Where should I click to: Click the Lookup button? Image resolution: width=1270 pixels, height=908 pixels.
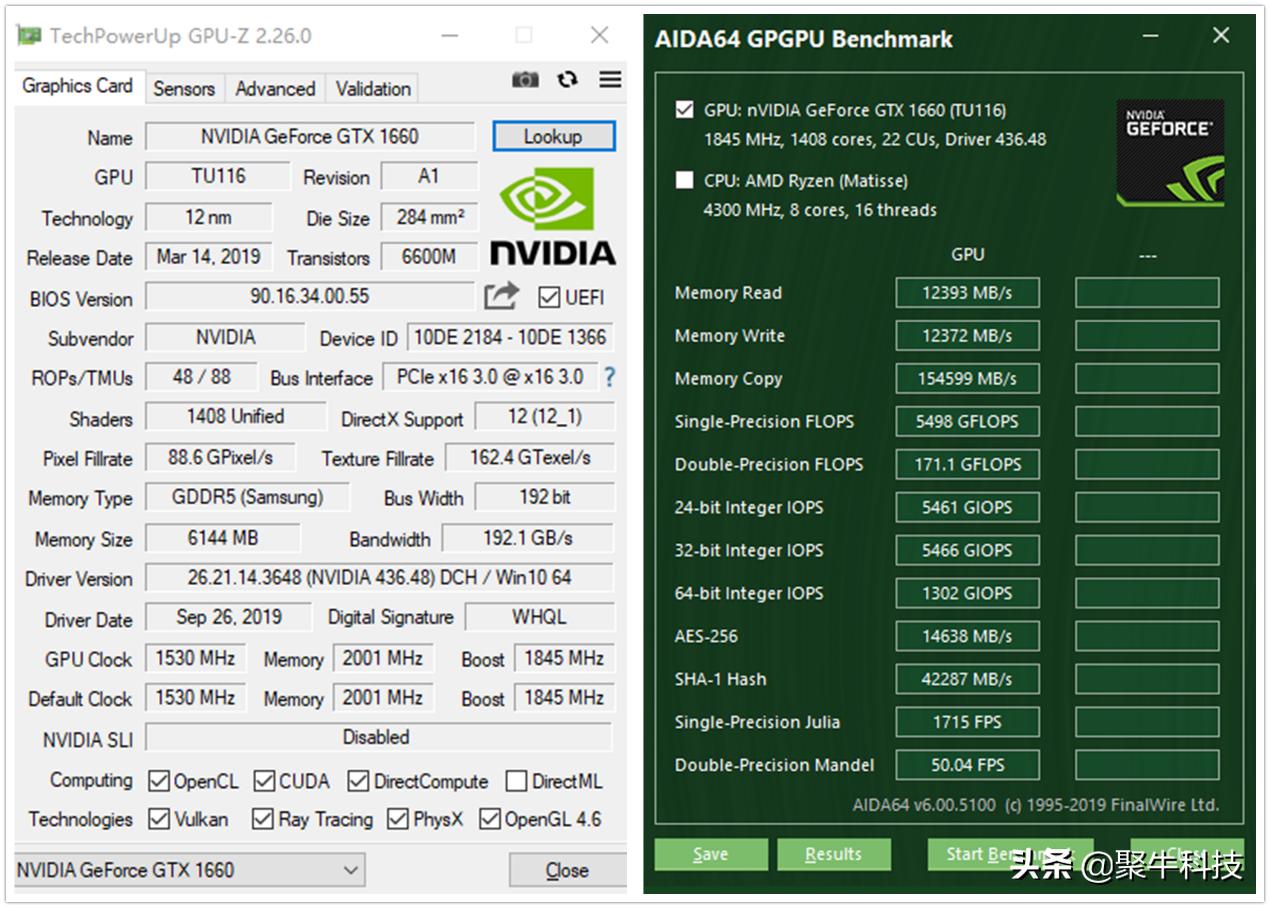[554, 137]
